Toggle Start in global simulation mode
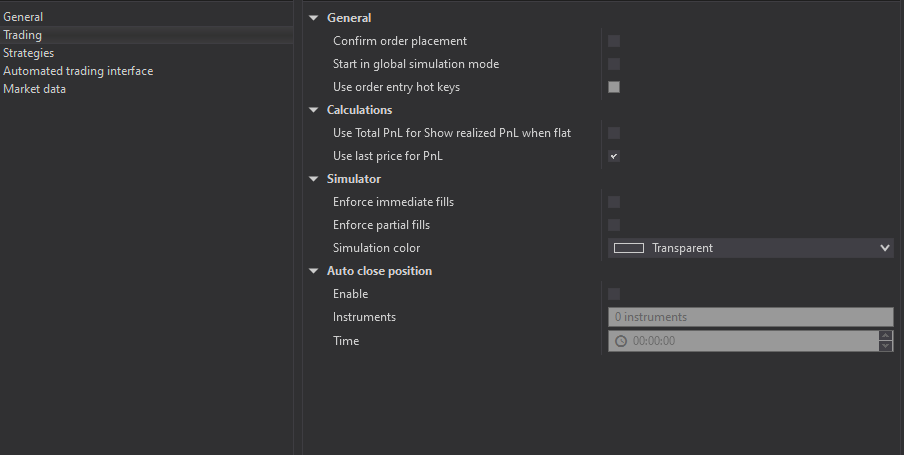The width and height of the screenshot is (904, 455). point(614,64)
